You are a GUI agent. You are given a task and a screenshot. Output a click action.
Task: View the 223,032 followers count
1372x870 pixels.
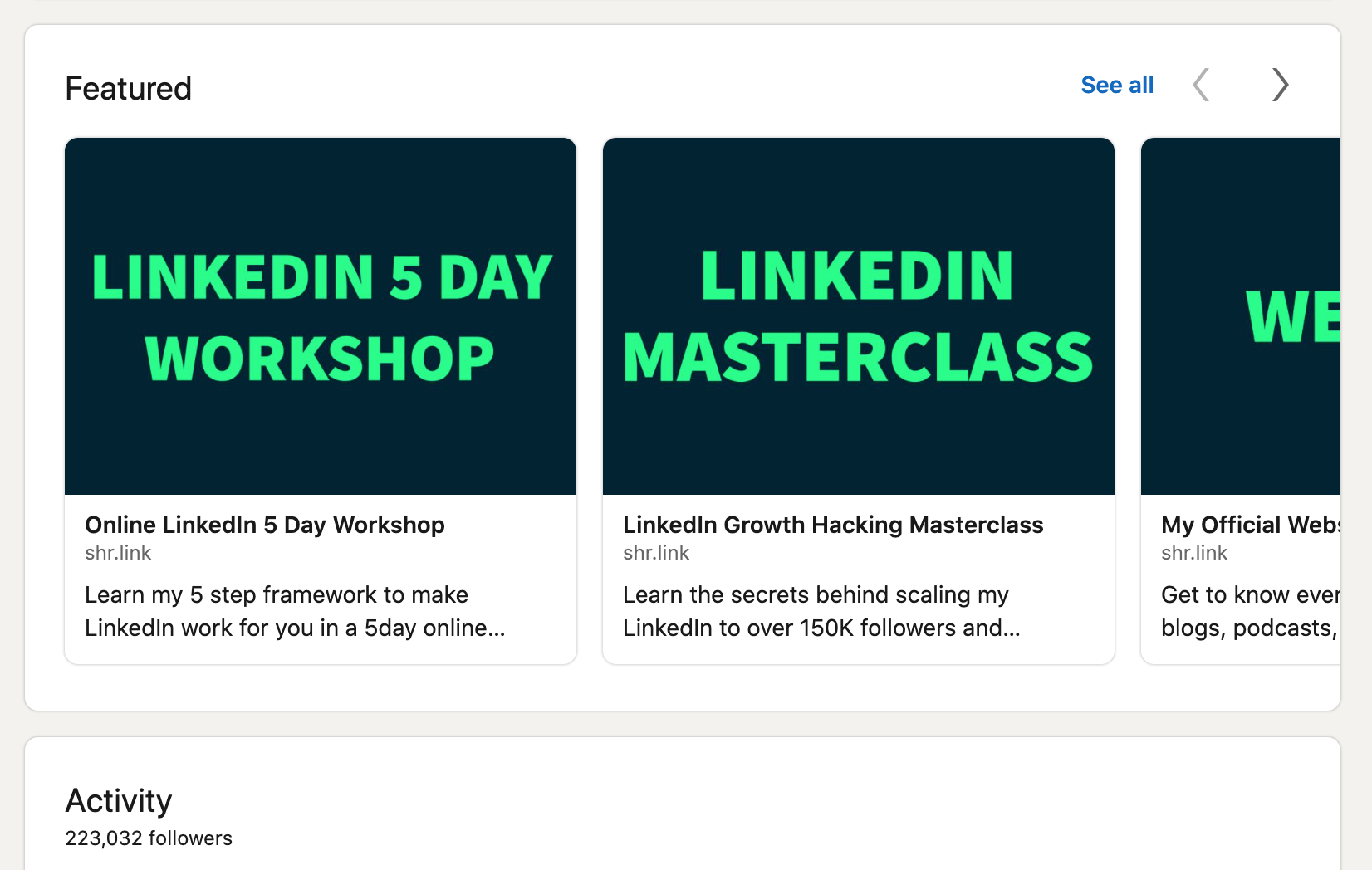coord(149,838)
